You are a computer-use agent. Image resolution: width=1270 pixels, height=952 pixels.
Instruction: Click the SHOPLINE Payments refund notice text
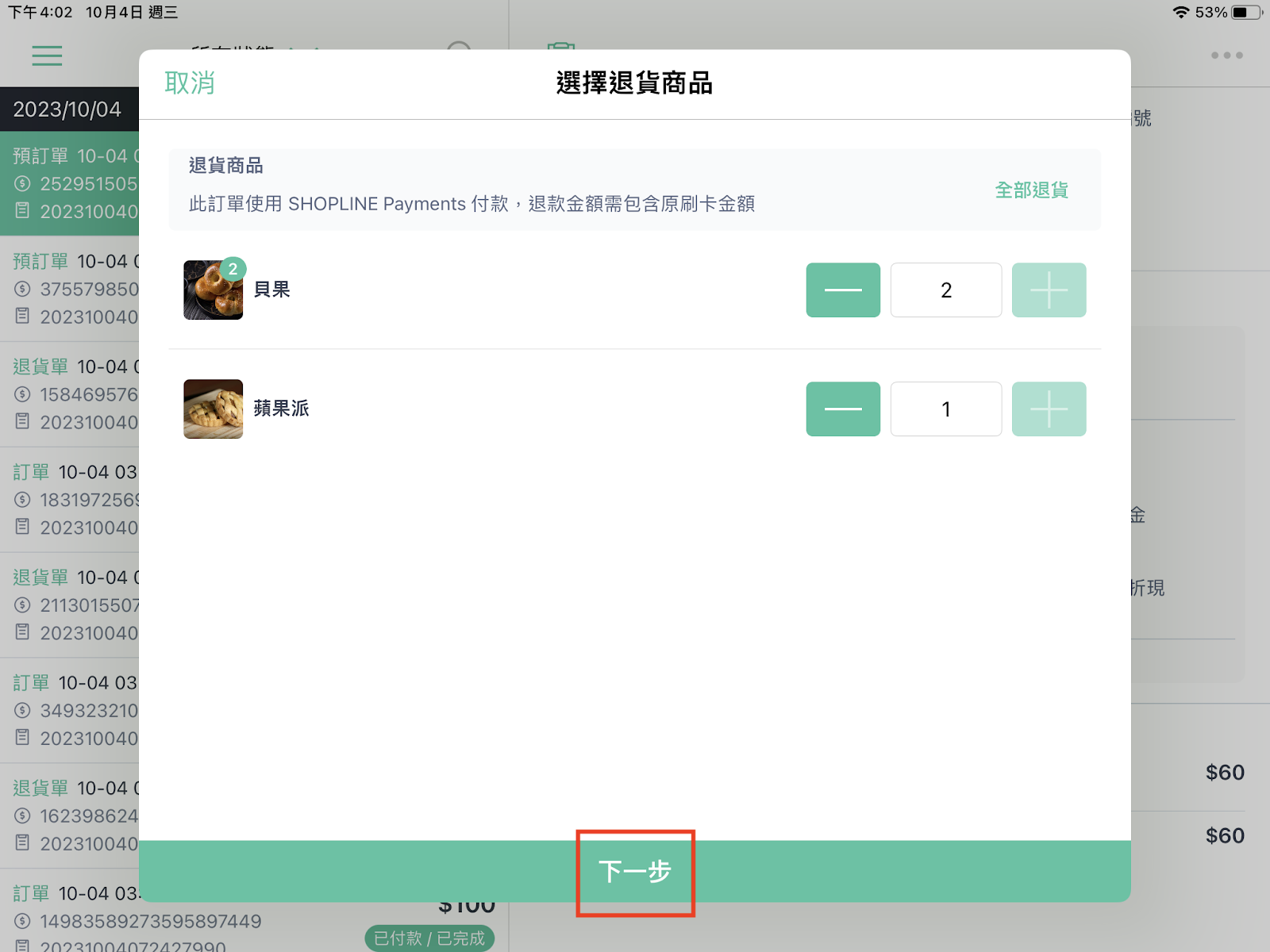(471, 204)
